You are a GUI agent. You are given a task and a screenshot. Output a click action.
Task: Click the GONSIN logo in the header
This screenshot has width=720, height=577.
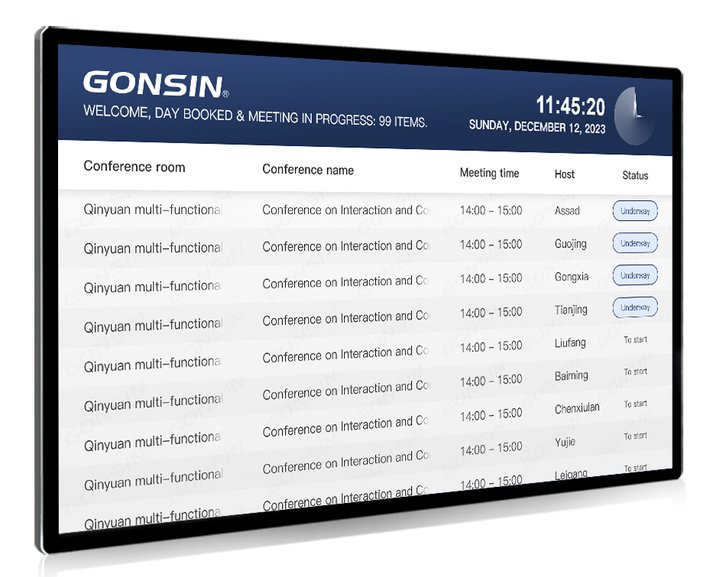pos(155,83)
